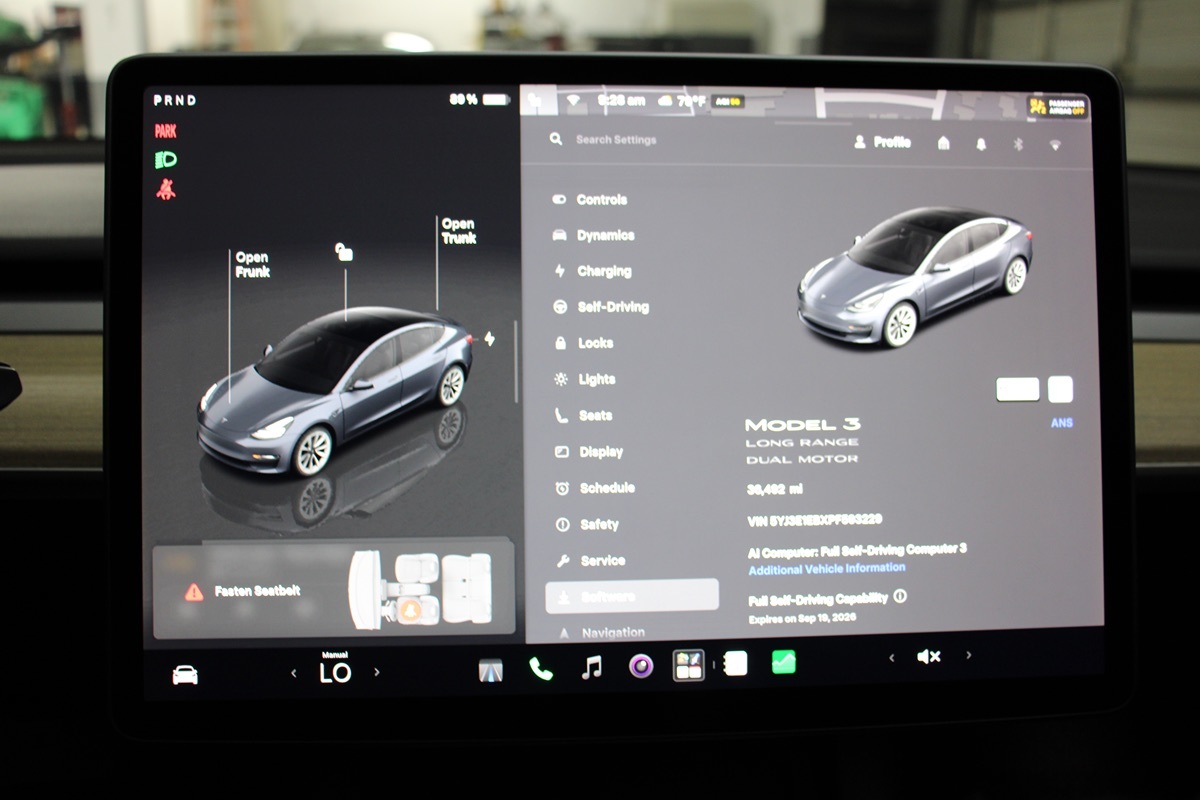
Task: Tap the charge port lightning bolt icon
Action: click(x=489, y=339)
